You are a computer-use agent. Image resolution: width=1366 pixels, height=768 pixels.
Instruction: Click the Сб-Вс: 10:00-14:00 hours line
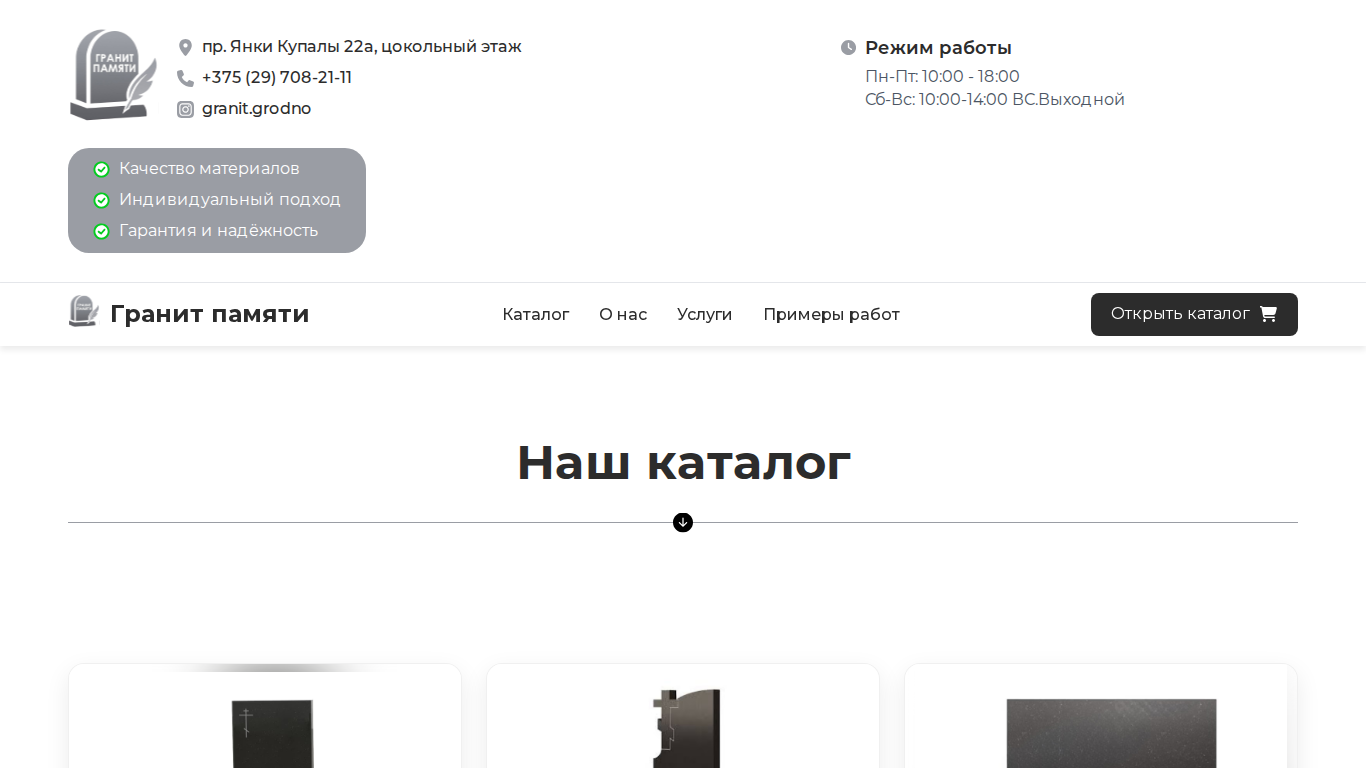click(x=995, y=99)
